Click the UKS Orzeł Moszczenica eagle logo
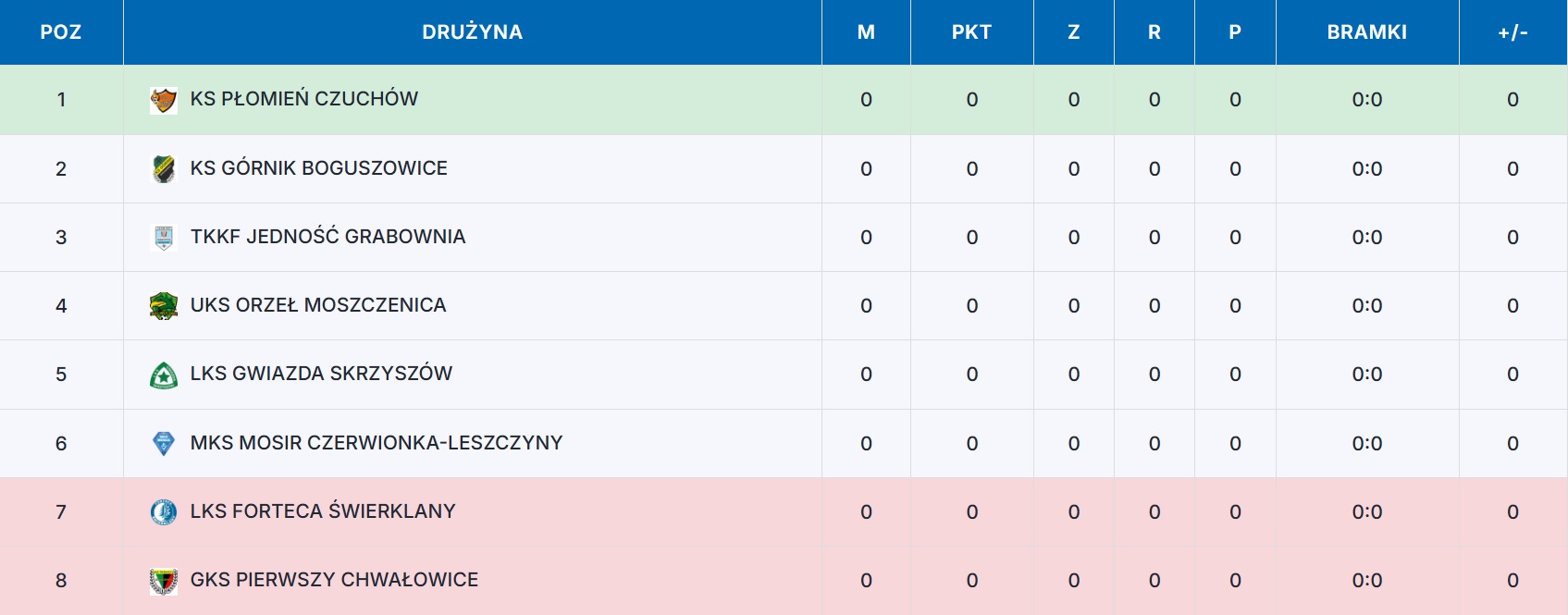1568x615 pixels. [x=164, y=306]
